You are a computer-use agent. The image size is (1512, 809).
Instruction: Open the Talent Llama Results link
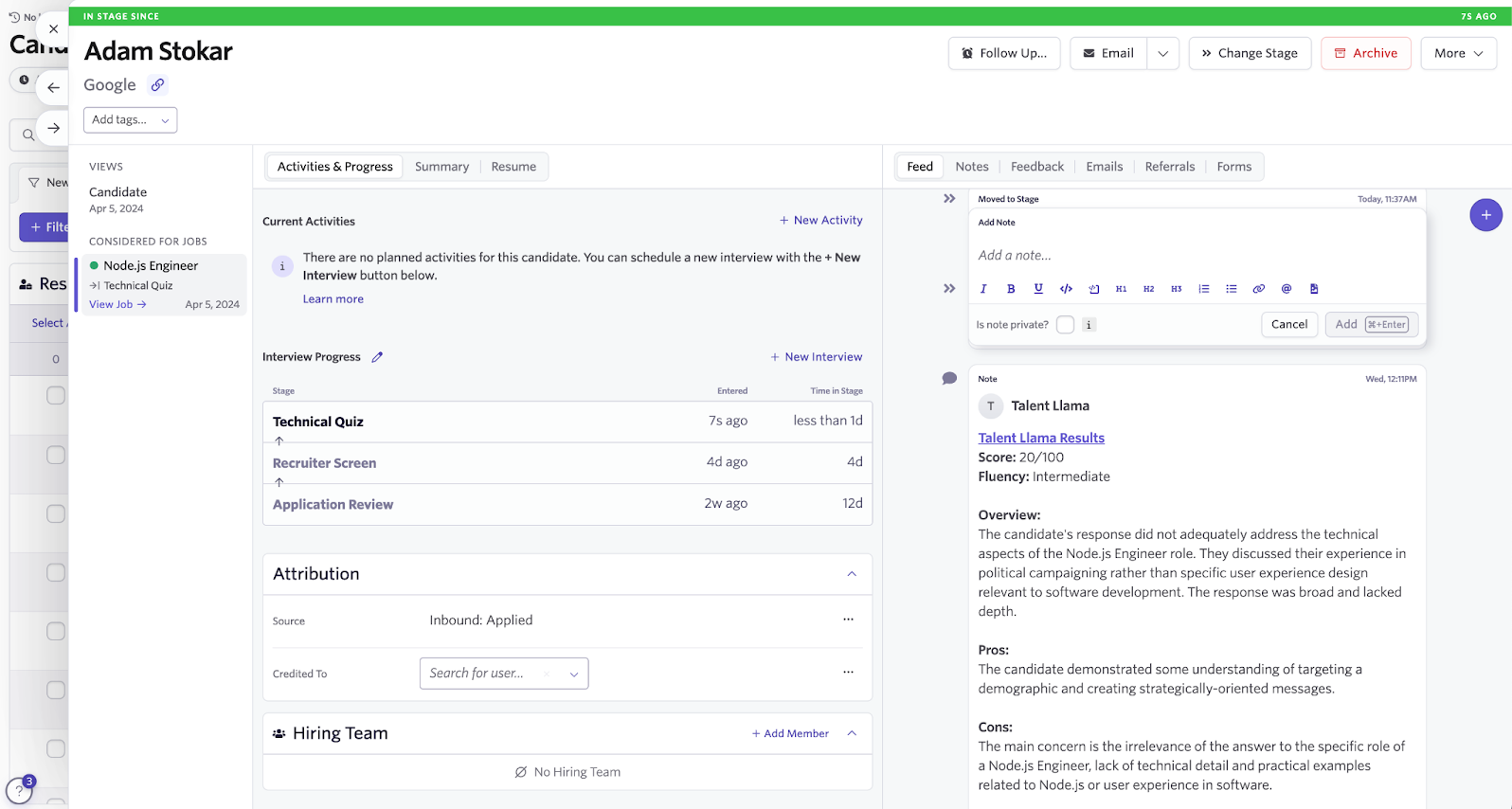(1041, 438)
